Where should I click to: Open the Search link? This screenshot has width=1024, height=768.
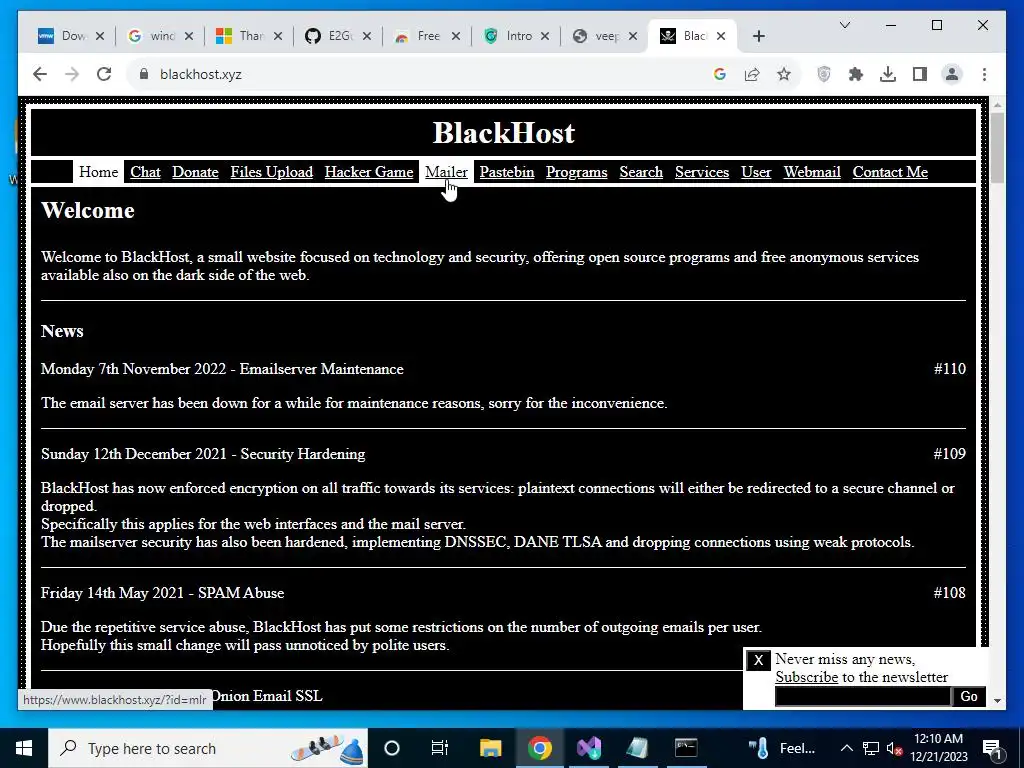pos(641,172)
